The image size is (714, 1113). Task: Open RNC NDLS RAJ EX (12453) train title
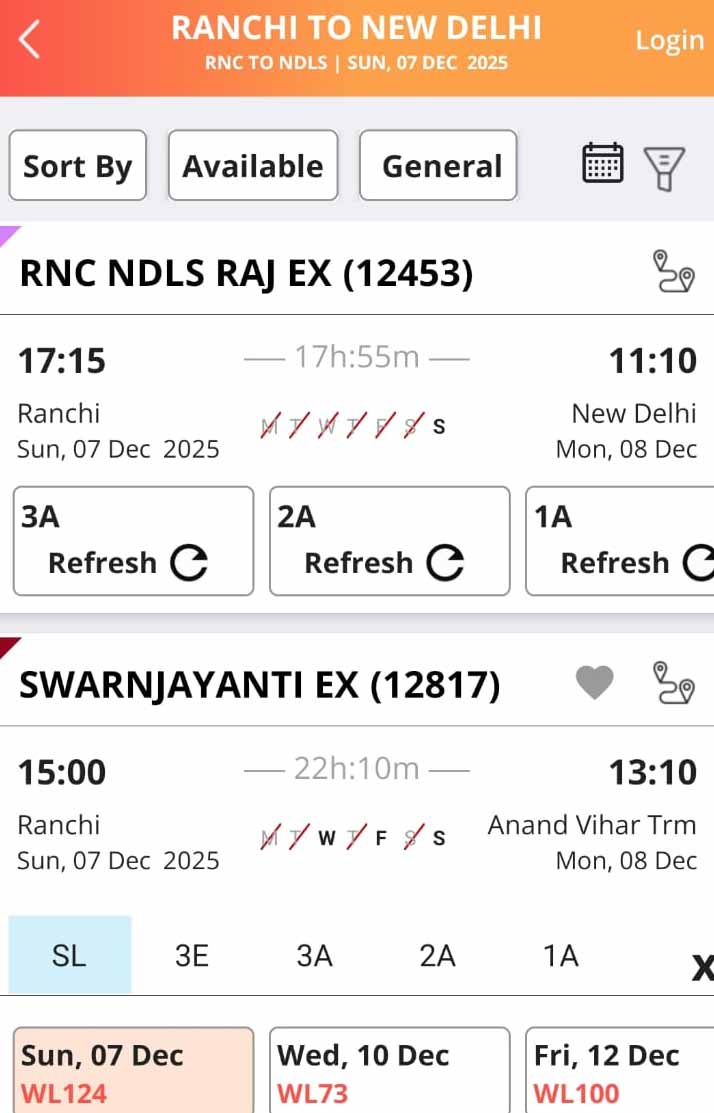coord(246,272)
